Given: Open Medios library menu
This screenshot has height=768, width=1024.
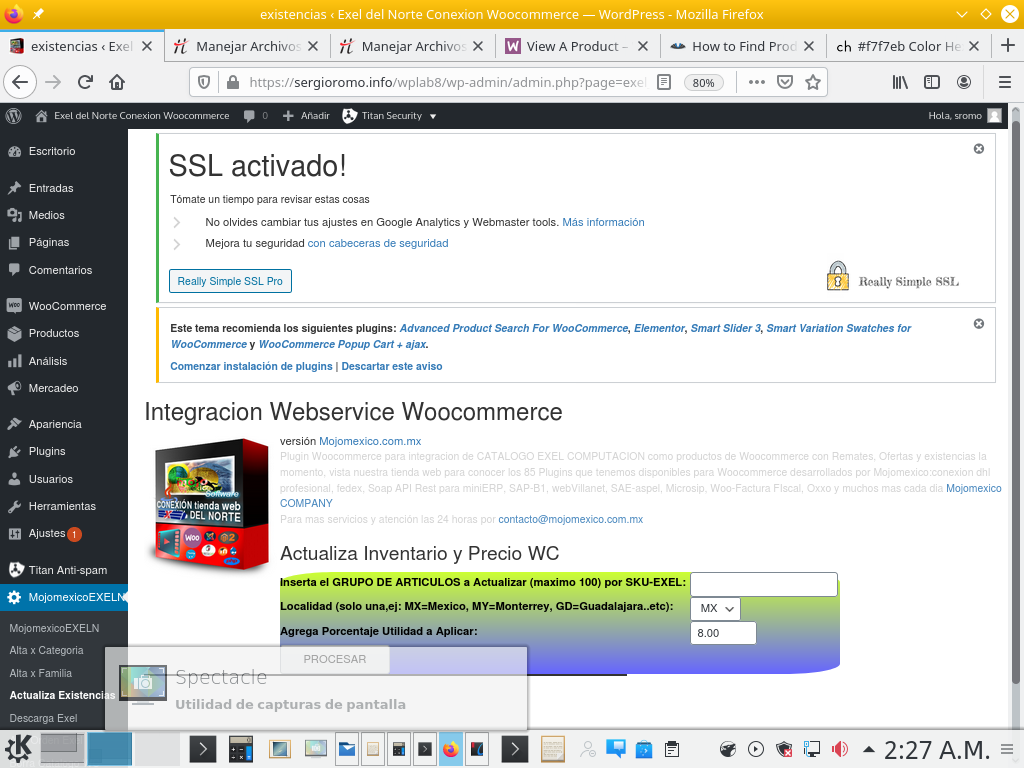Looking at the screenshot, I should [x=46, y=215].
